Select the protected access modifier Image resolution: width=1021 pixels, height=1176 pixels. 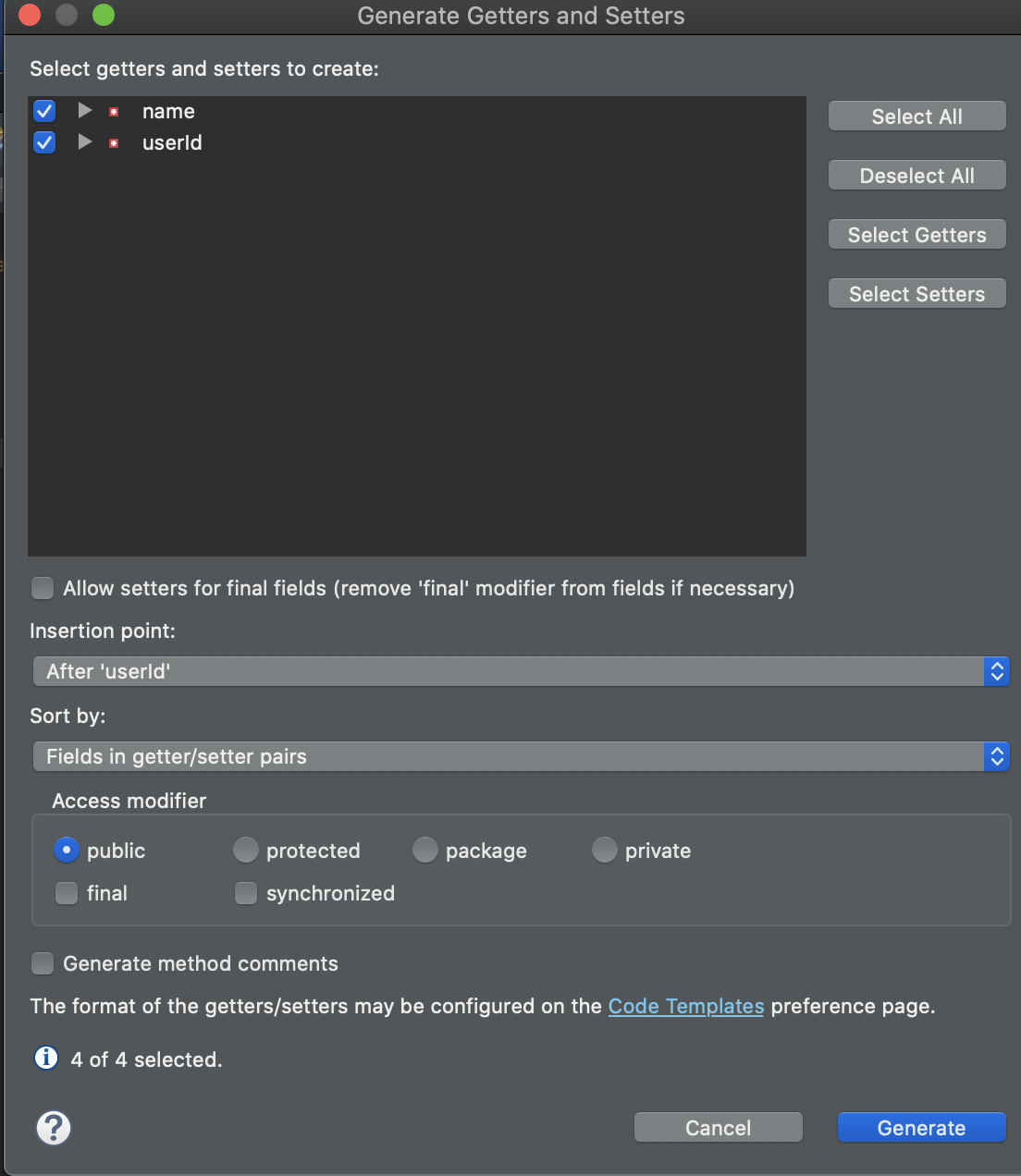pyautogui.click(x=246, y=850)
